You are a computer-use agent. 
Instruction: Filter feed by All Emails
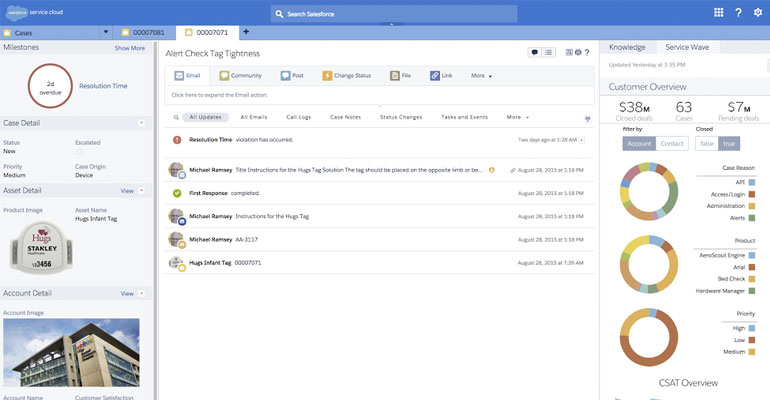pos(254,117)
